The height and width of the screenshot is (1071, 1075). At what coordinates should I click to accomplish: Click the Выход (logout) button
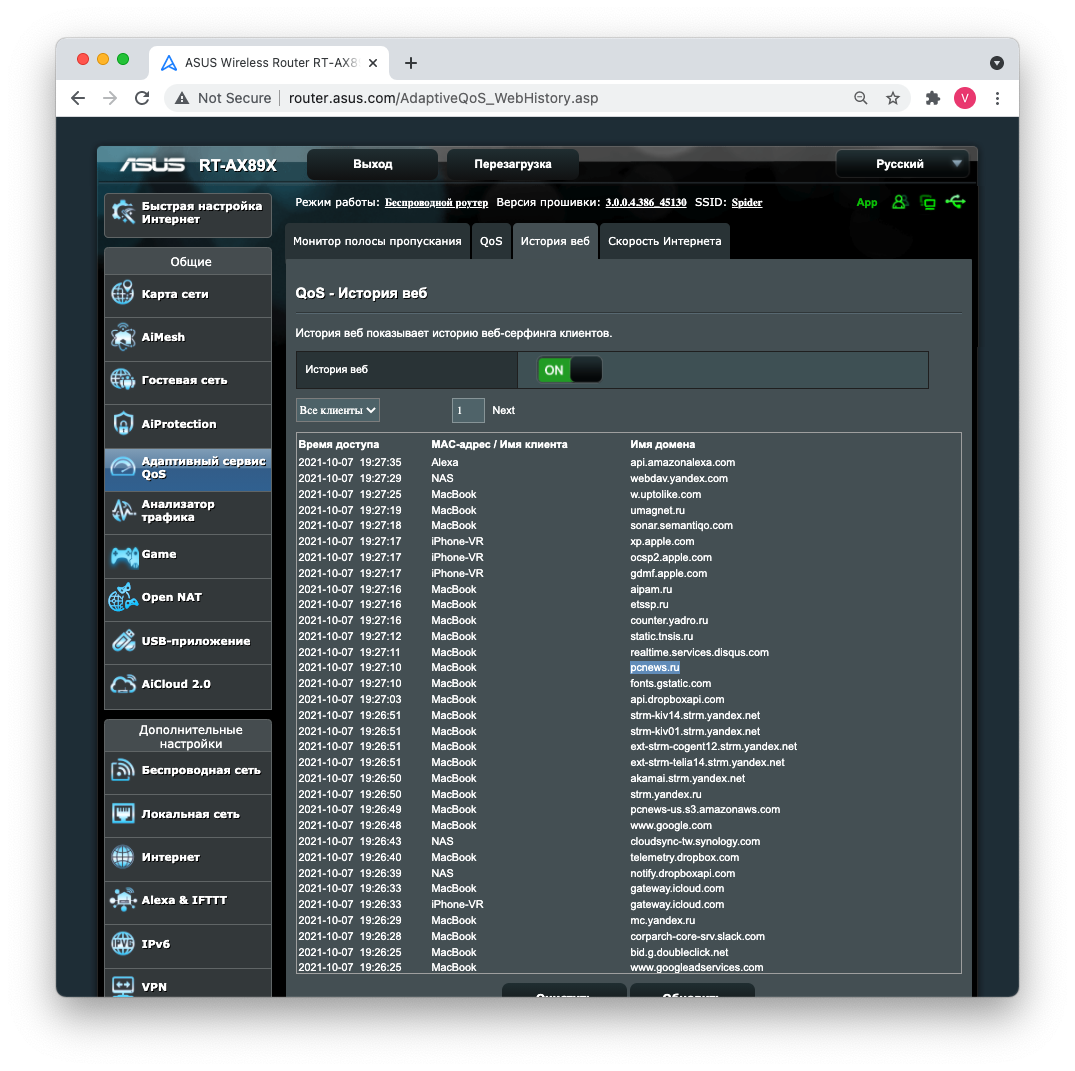click(x=372, y=164)
